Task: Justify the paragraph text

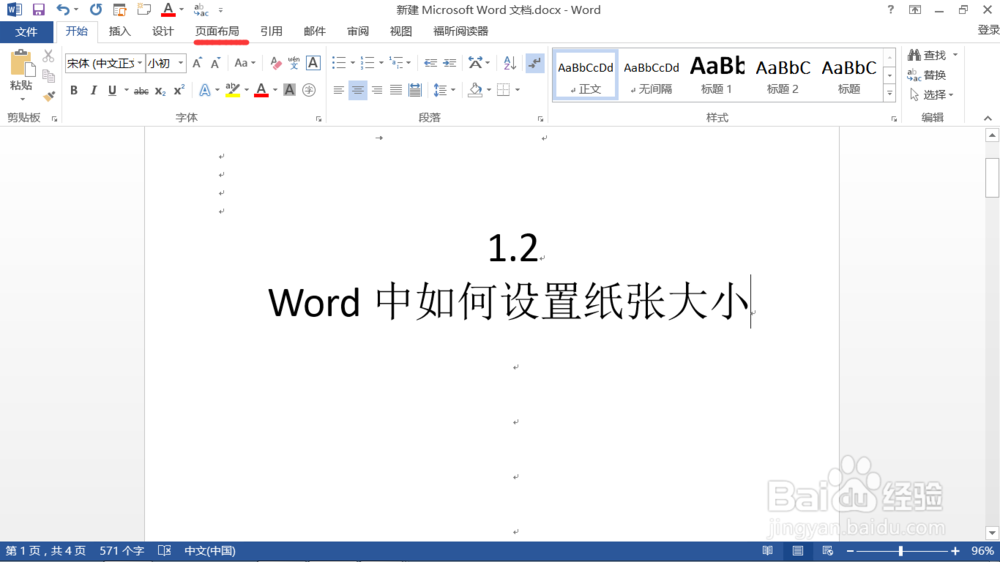Action: click(396, 90)
